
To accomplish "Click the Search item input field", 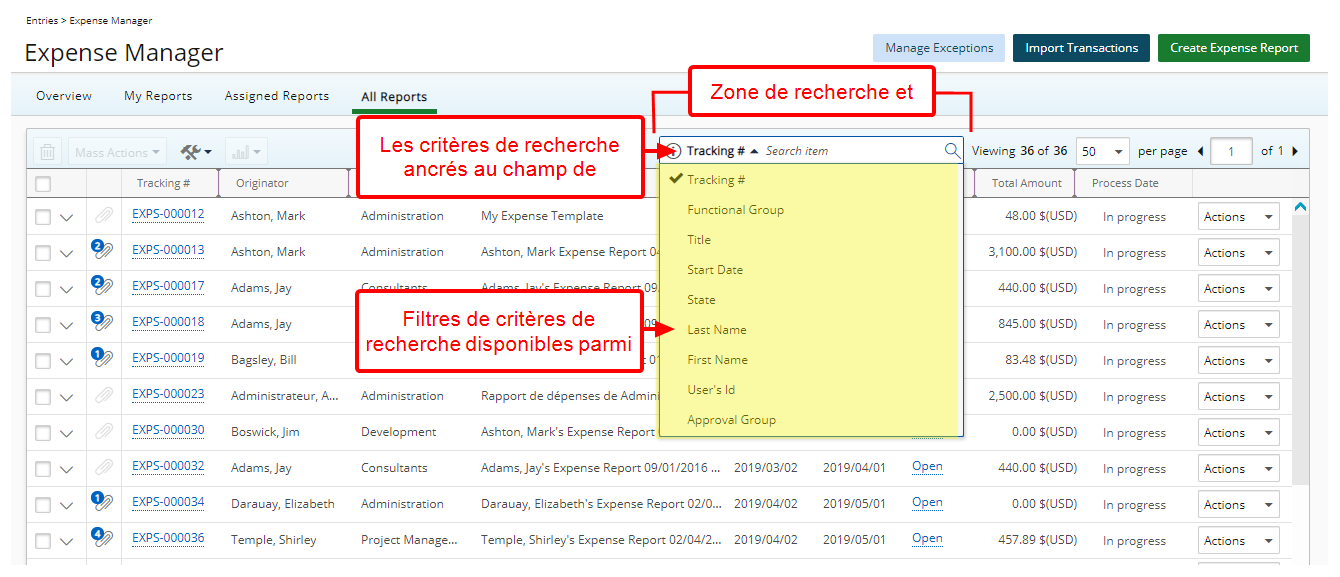I will click(x=850, y=151).
